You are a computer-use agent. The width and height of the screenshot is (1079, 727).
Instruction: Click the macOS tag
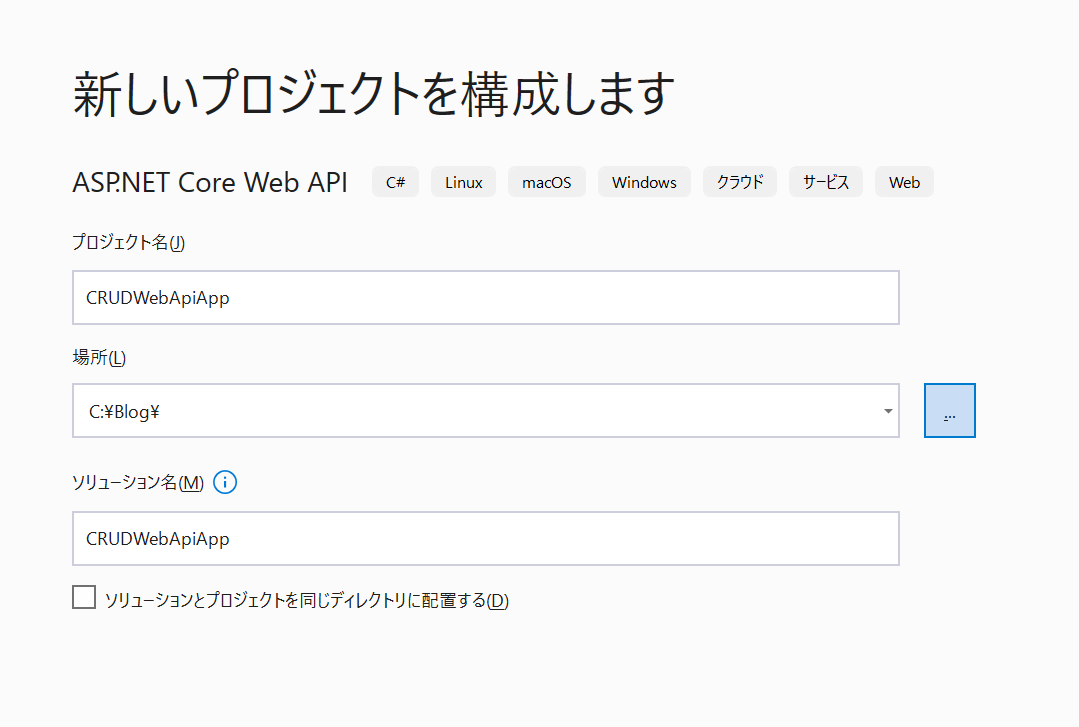pyautogui.click(x=547, y=182)
